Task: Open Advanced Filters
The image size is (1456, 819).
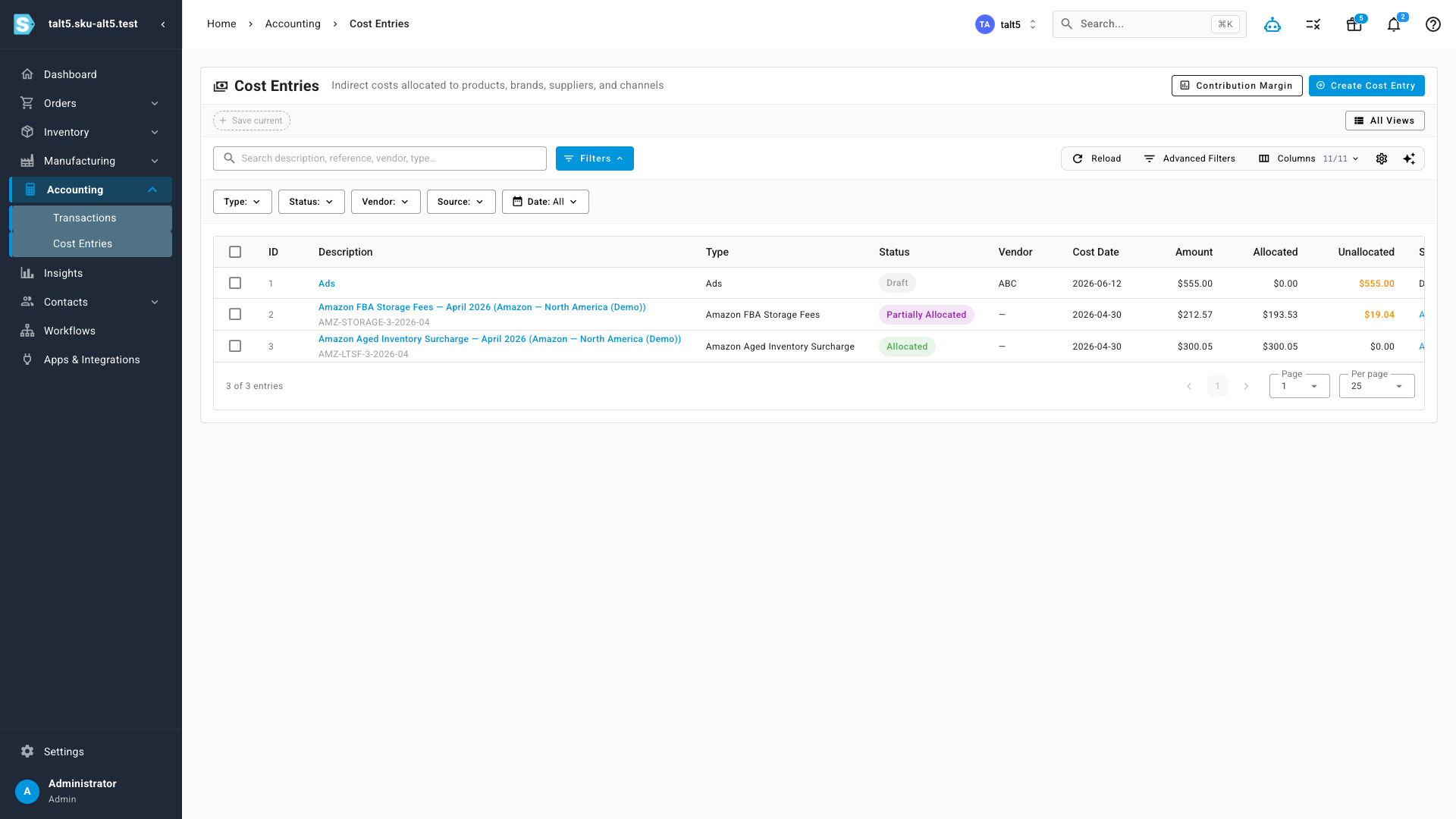Action: pos(1189,158)
